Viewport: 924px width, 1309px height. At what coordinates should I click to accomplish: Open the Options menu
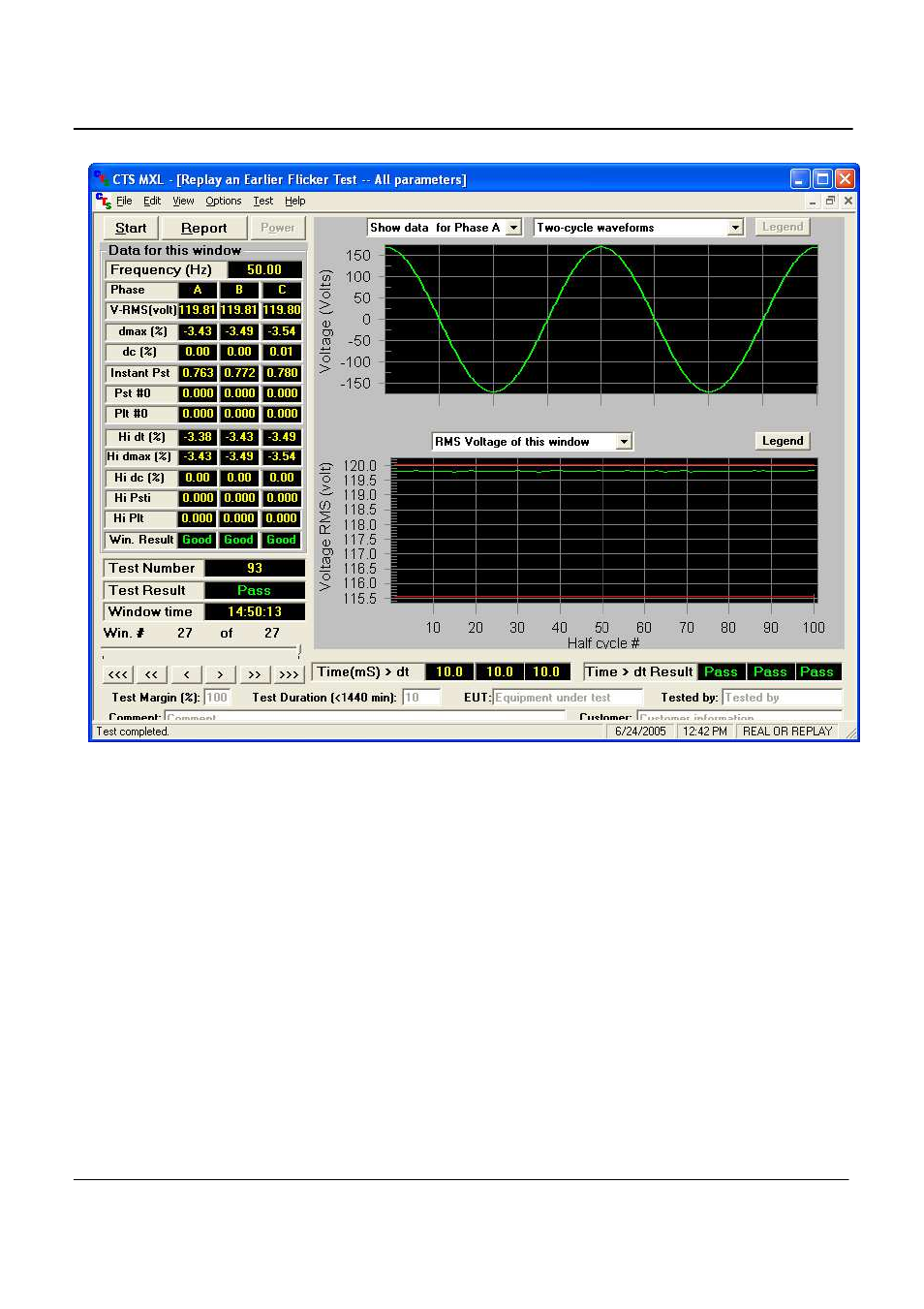tap(223, 202)
